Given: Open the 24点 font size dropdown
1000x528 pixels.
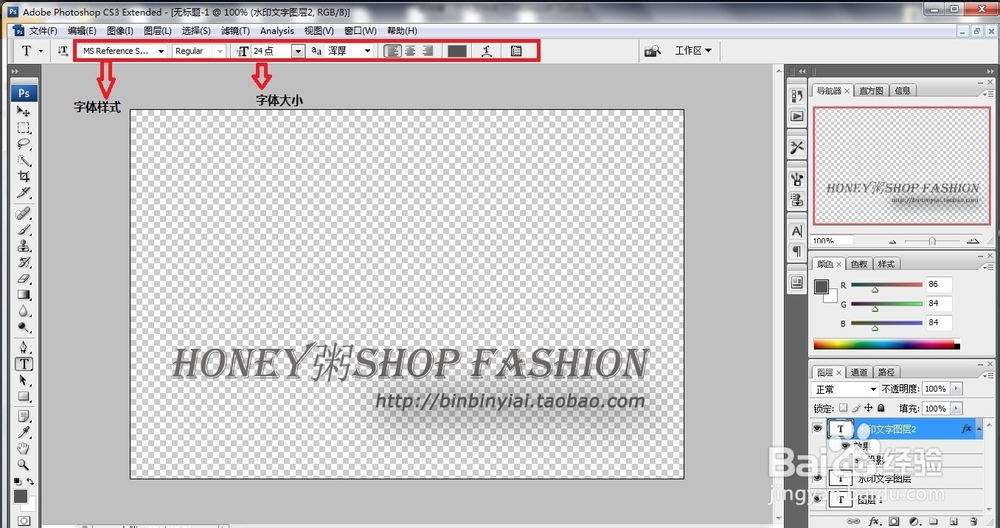Looking at the screenshot, I should 298,51.
